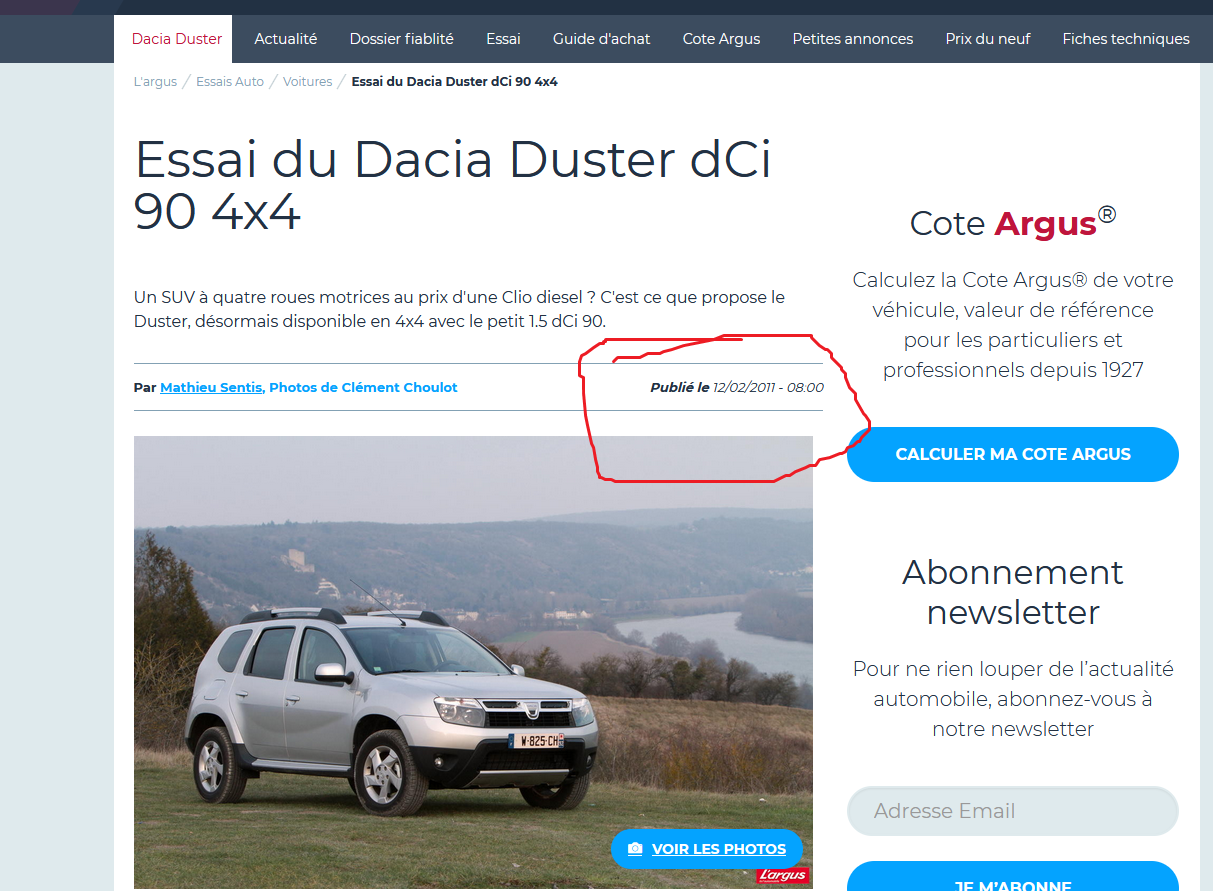The image size is (1213, 891).
Task: Open the Fiches techniques tab
Action: coord(1126,38)
